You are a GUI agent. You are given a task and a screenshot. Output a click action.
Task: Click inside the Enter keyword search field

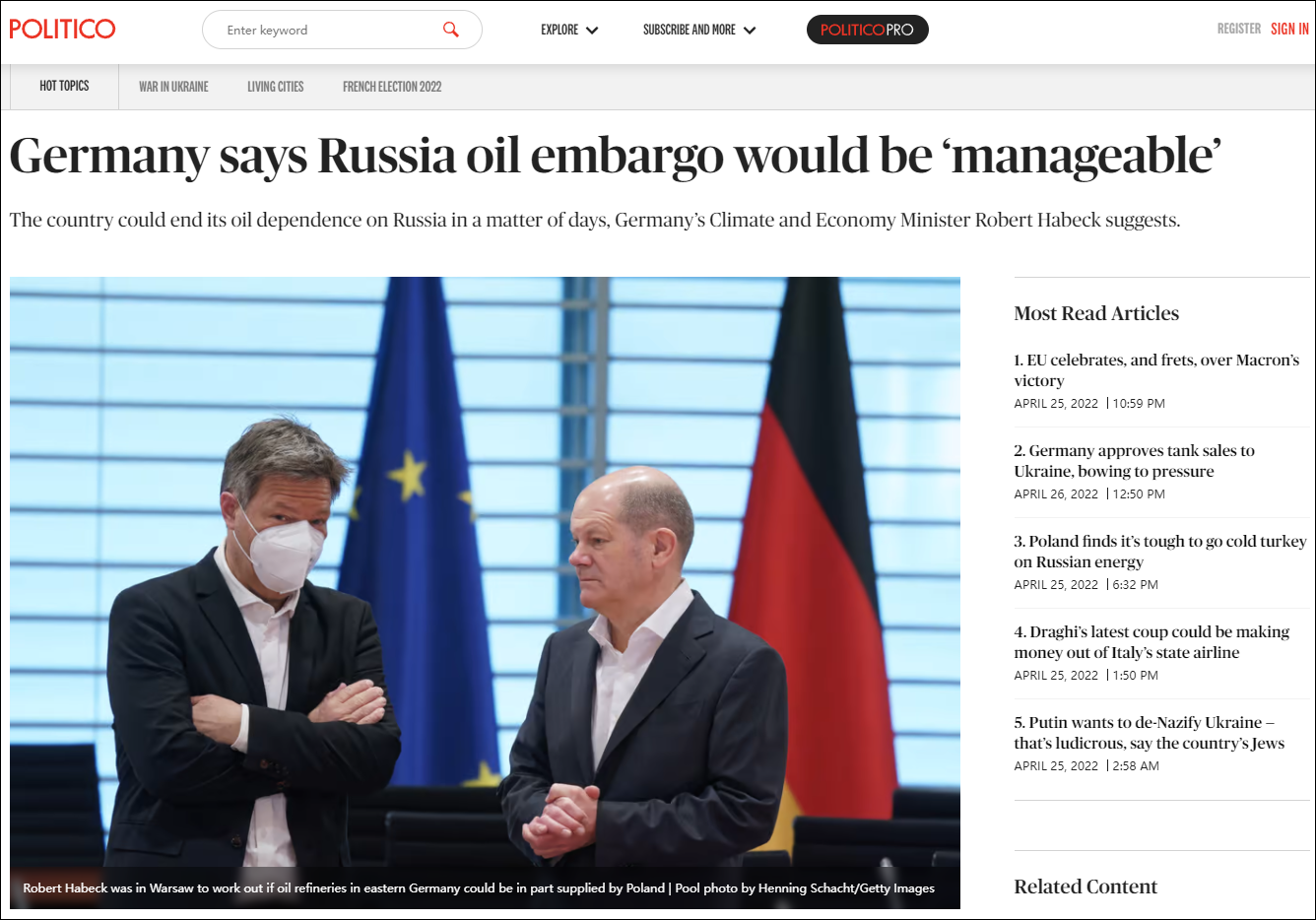[330, 30]
